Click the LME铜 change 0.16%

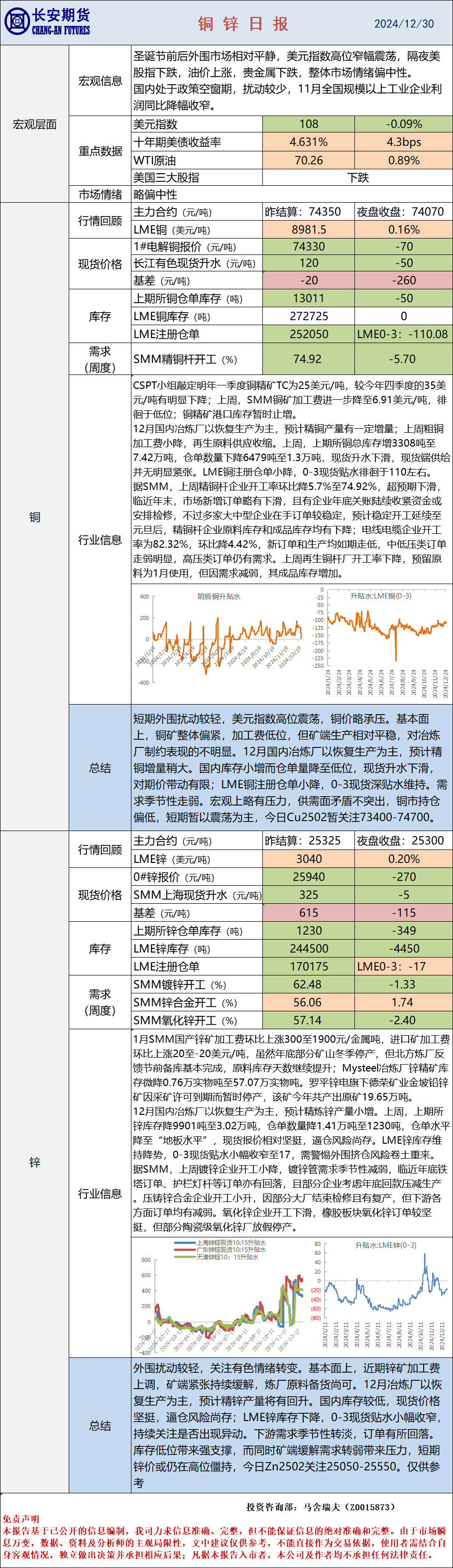[x=404, y=230]
